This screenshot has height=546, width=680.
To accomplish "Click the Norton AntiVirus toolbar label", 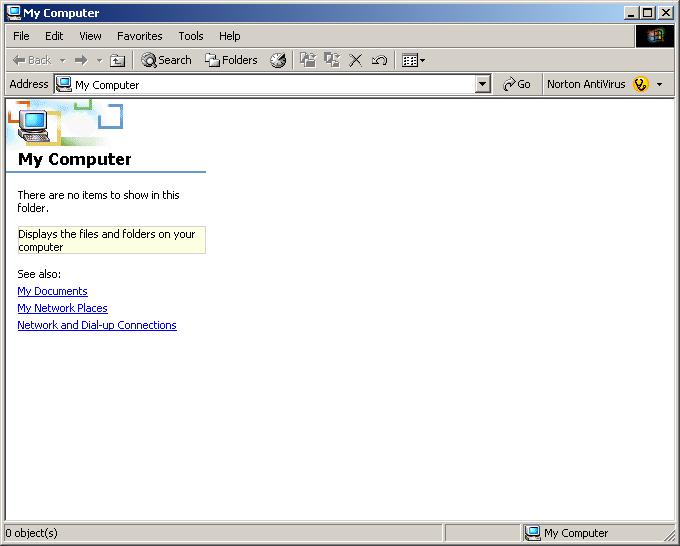I will click(586, 84).
